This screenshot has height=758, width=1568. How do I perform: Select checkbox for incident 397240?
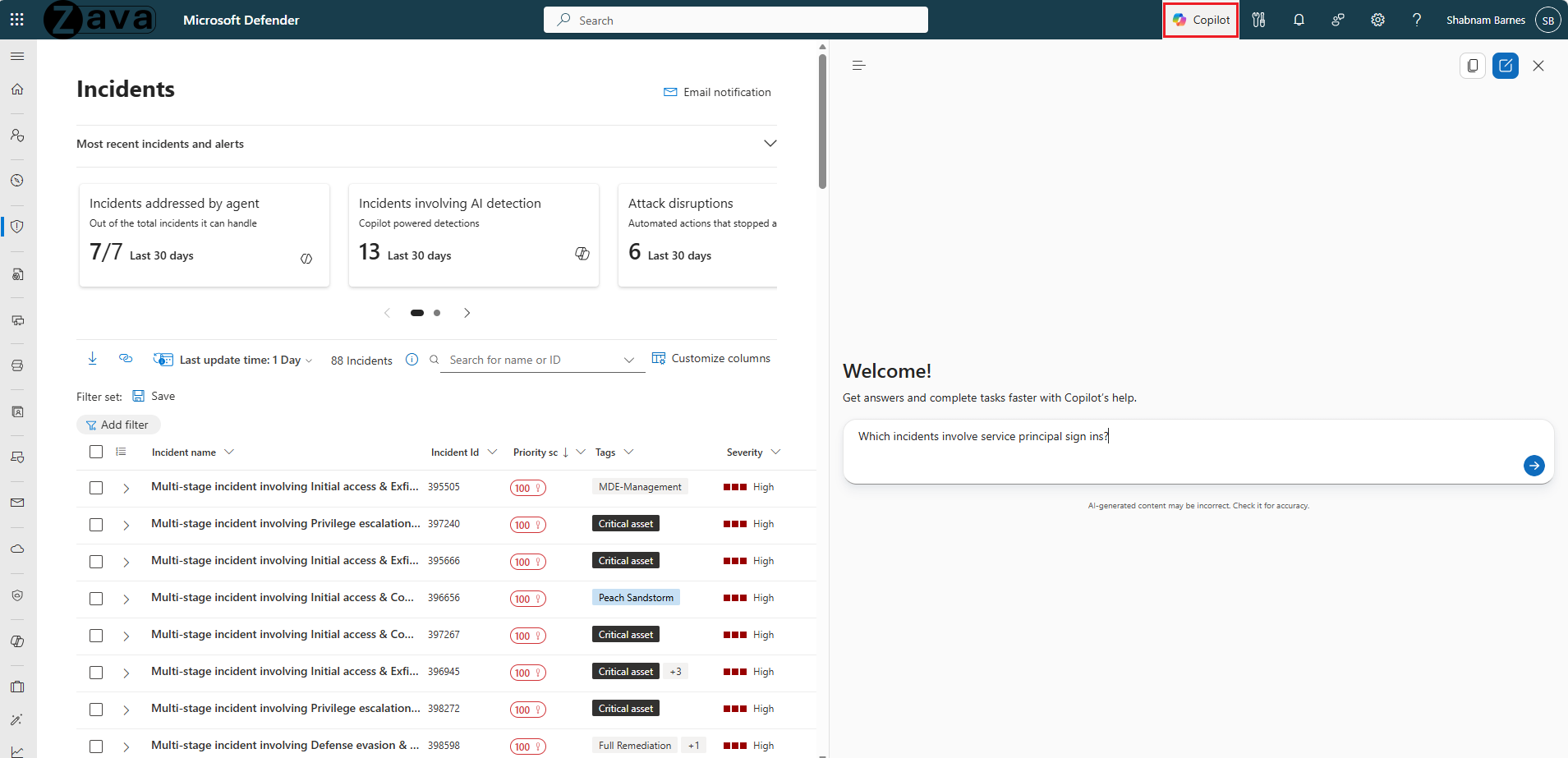point(96,525)
